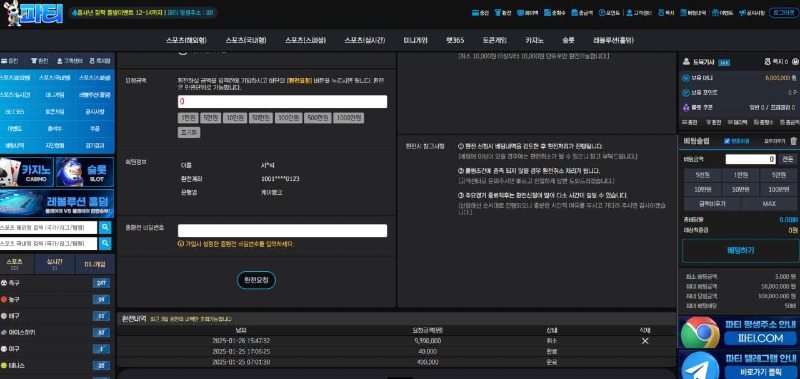The width and height of the screenshot is (800, 379).
Task: Add 50만원 to withdrawal amount
Action: coord(261,118)
